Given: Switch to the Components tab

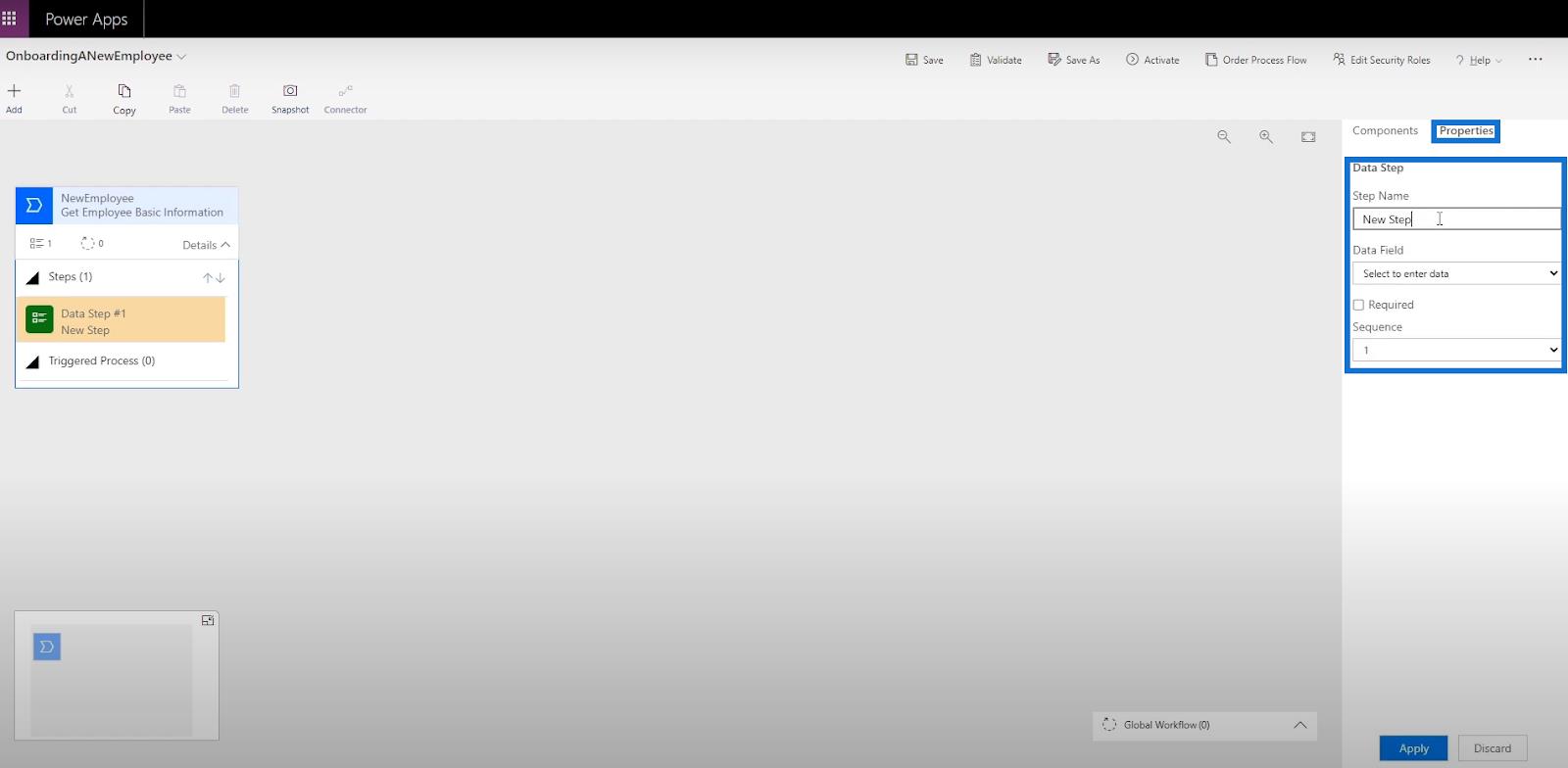Looking at the screenshot, I should click(1385, 130).
